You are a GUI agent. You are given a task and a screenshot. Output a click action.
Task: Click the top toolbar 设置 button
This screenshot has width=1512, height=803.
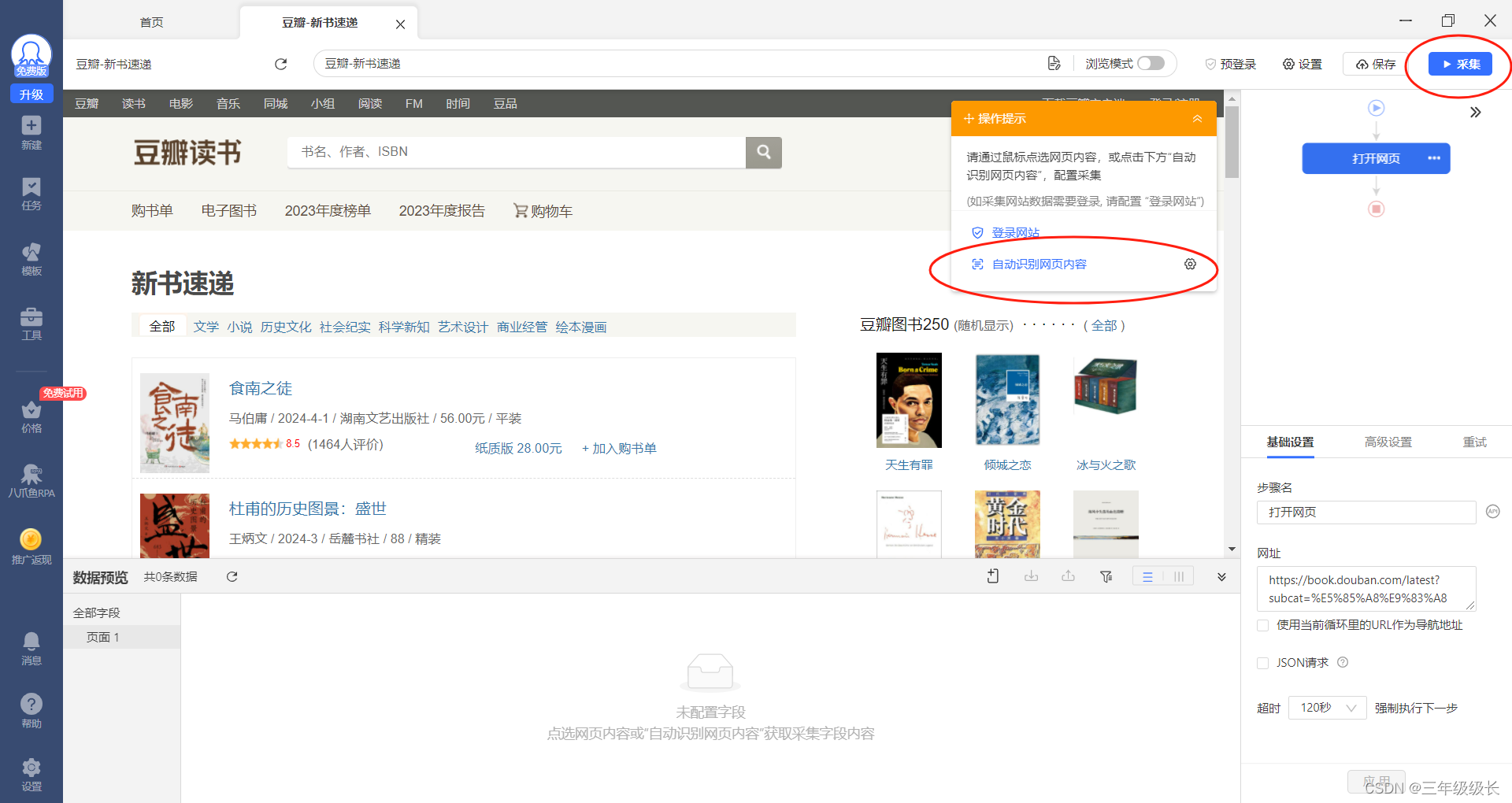coord(1302,64)
